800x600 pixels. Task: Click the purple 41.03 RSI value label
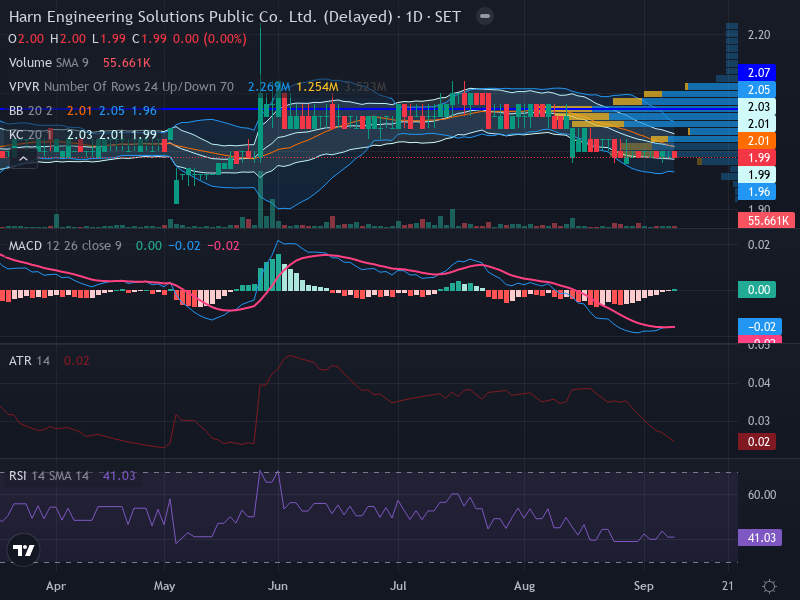760,538
